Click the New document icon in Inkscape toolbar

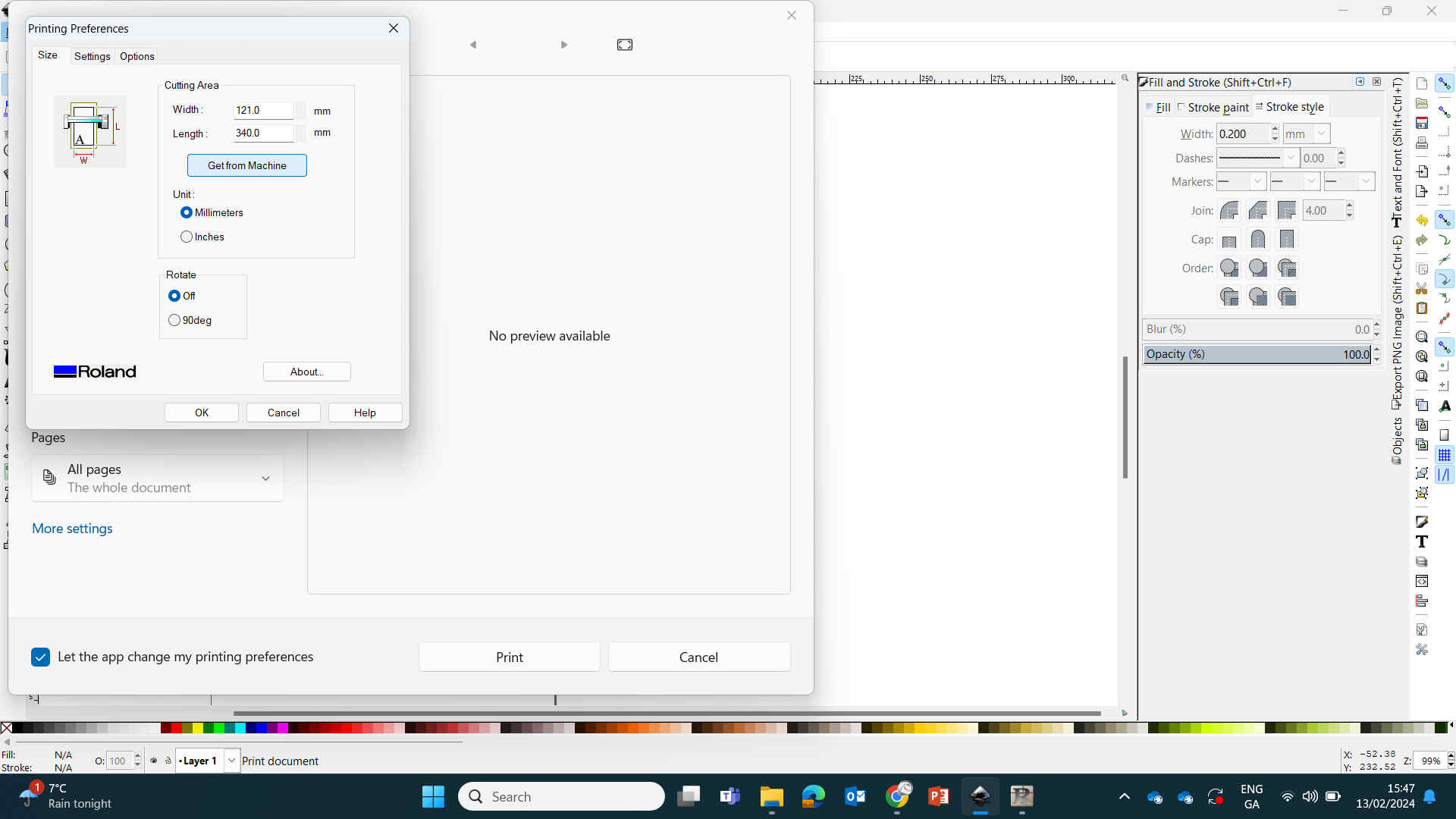tap(1422, 83)
